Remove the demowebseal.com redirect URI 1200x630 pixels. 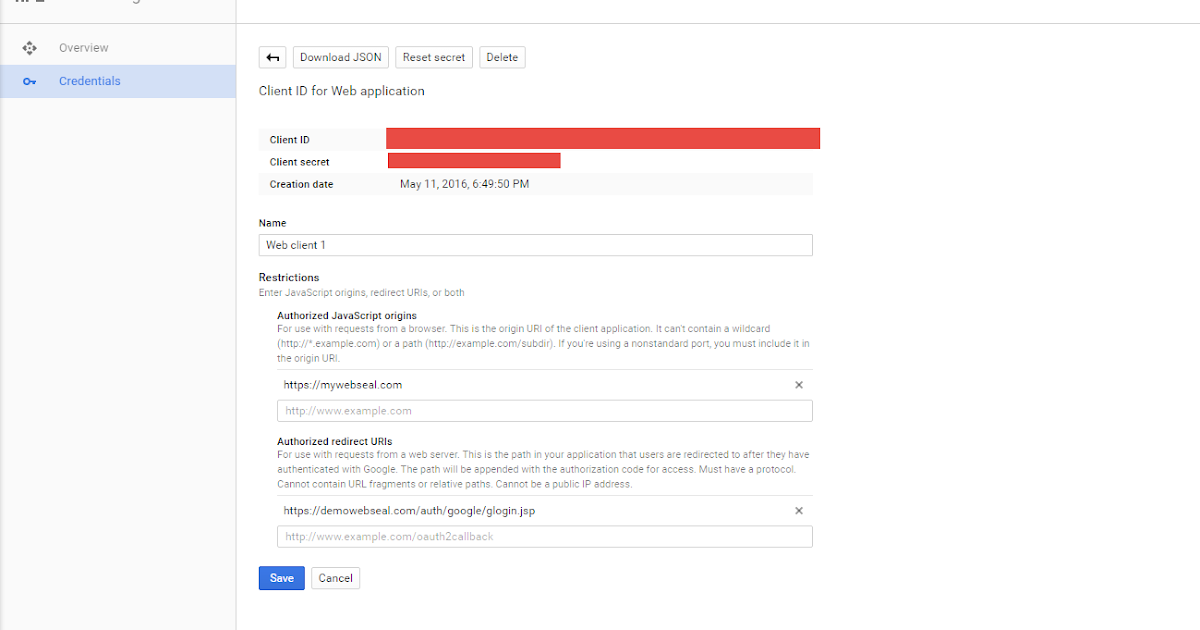(799, 510)
